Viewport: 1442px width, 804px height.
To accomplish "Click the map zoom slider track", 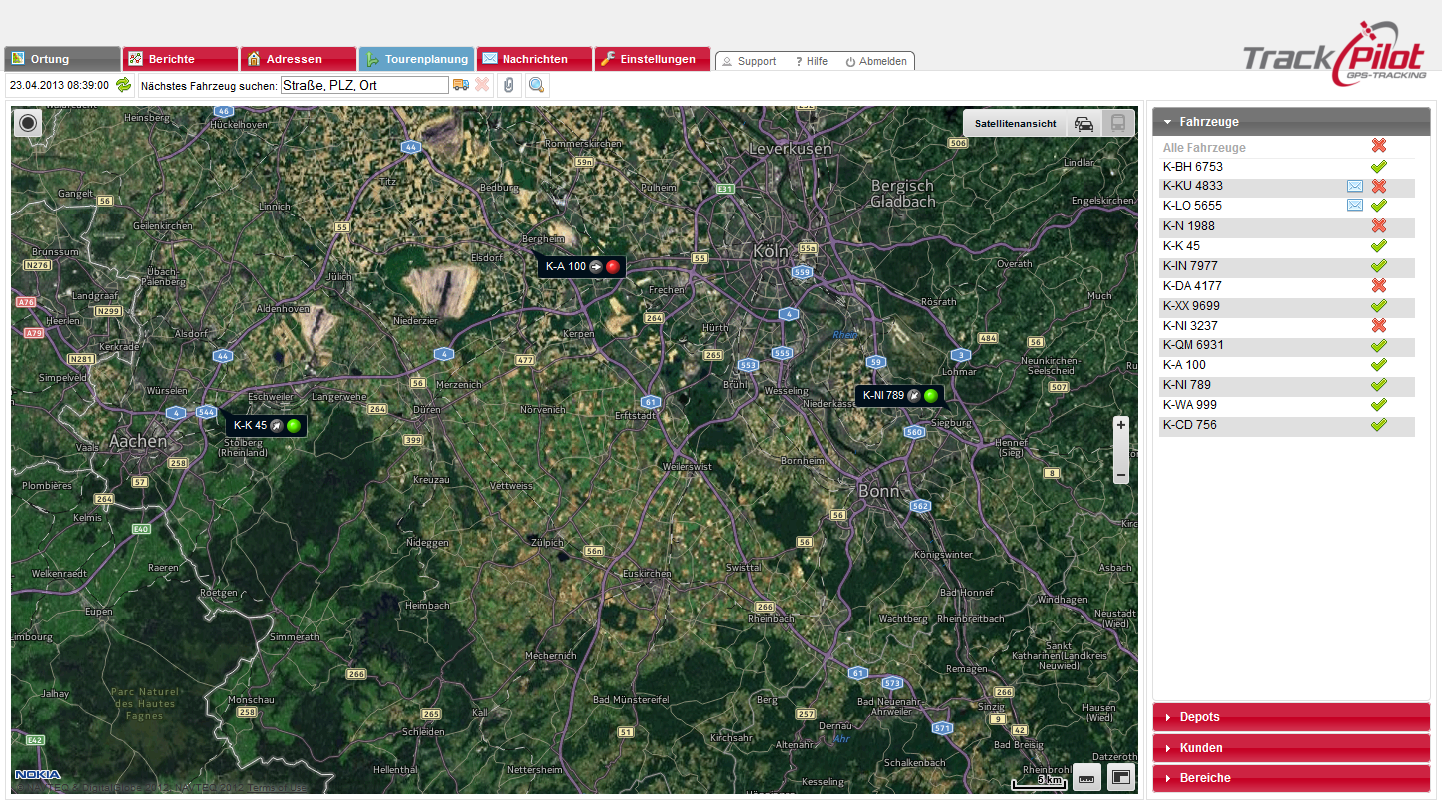I will pyautogui.click(x=1121, y=450).
